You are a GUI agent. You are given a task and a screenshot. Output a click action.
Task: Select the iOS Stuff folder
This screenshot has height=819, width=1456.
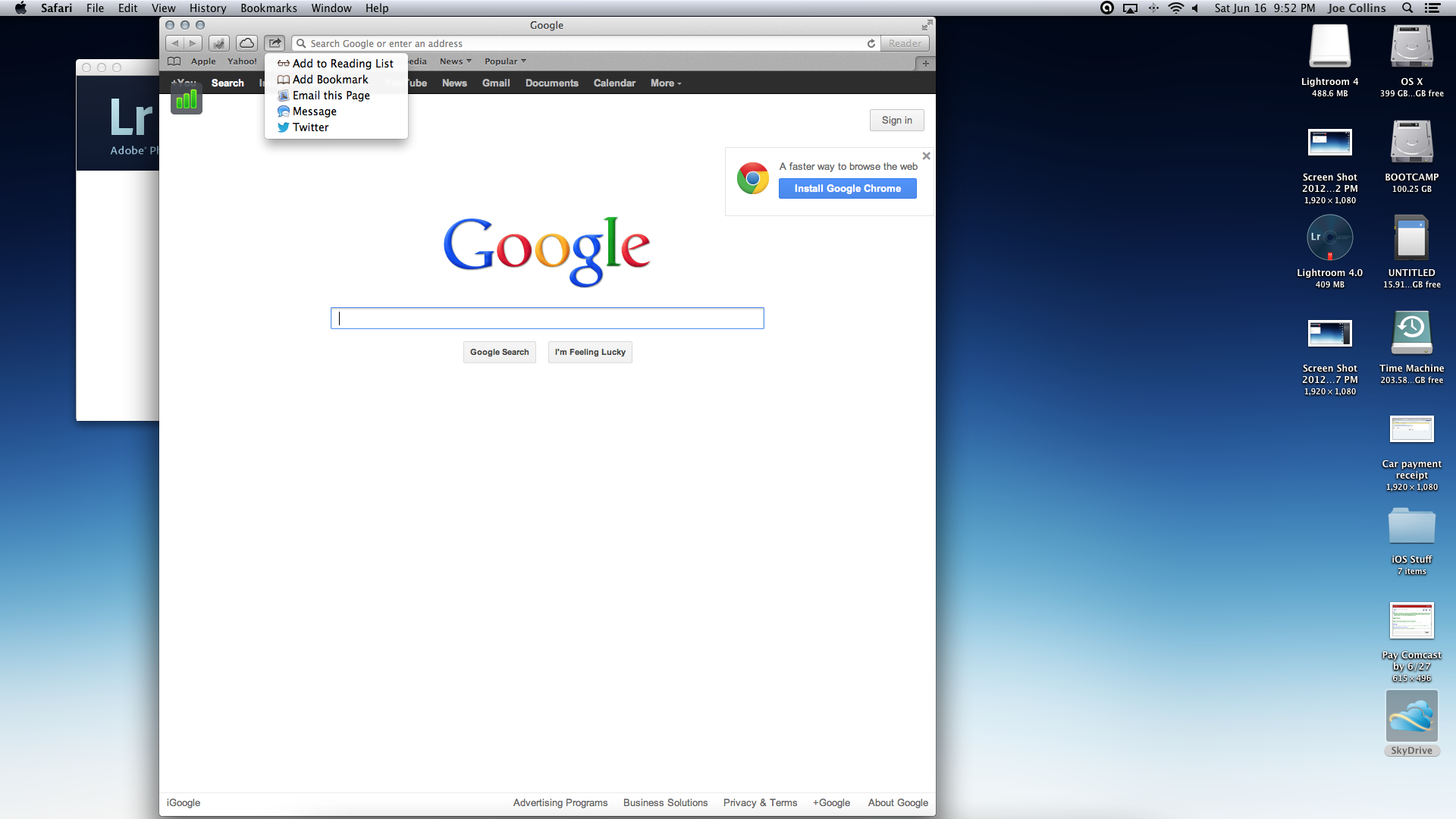[x=1411, y=526]
